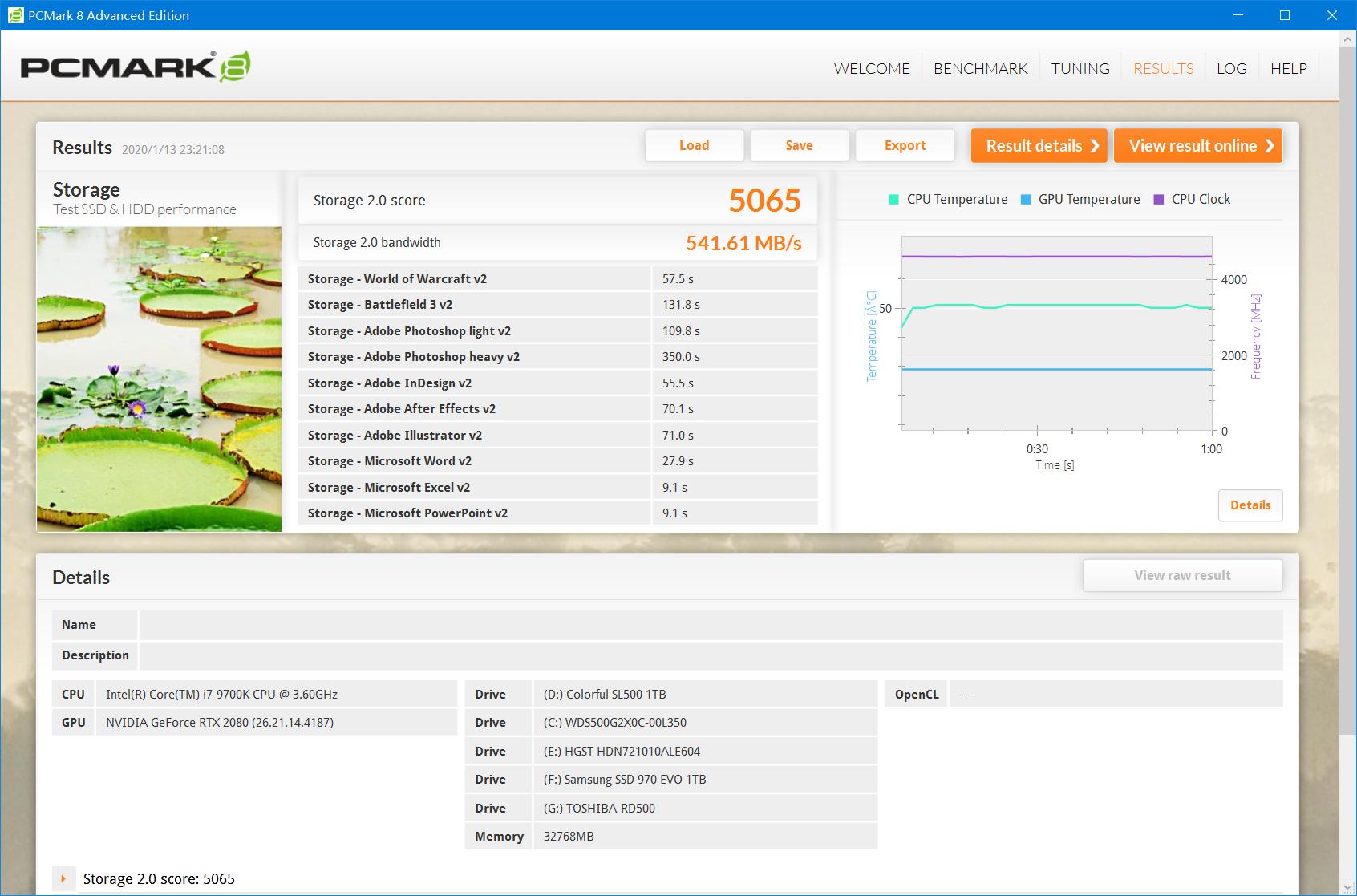
Task: Click View result online
Action: (1198, 145)
